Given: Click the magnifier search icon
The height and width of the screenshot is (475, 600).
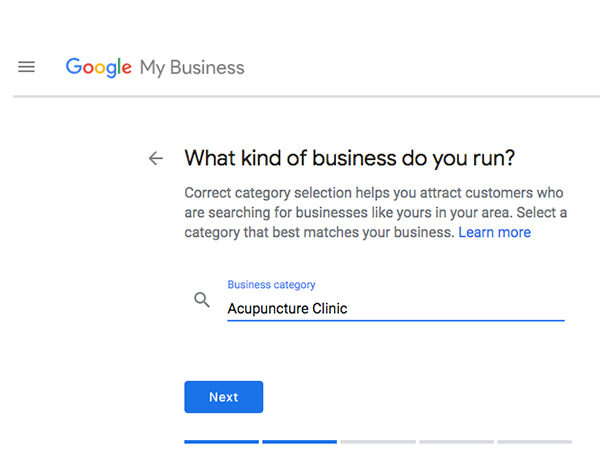Looking at the screenshot, I should 202,300.
